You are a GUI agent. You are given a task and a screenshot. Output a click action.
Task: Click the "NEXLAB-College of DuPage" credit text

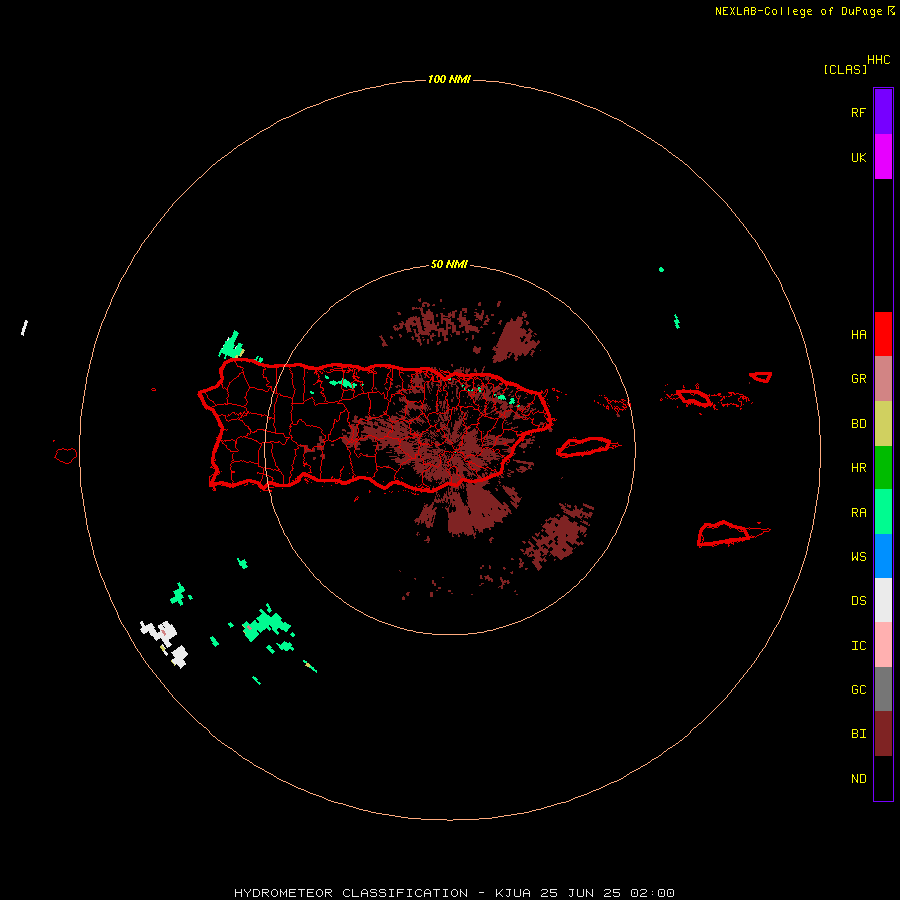pyautogui.click(x=798, y=11)
